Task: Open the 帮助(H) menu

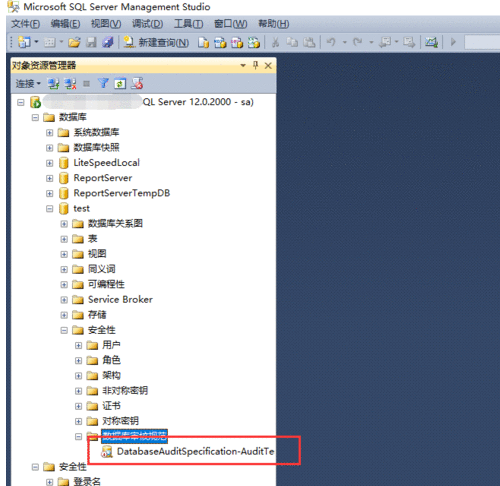Action: [x=274, y=24]
